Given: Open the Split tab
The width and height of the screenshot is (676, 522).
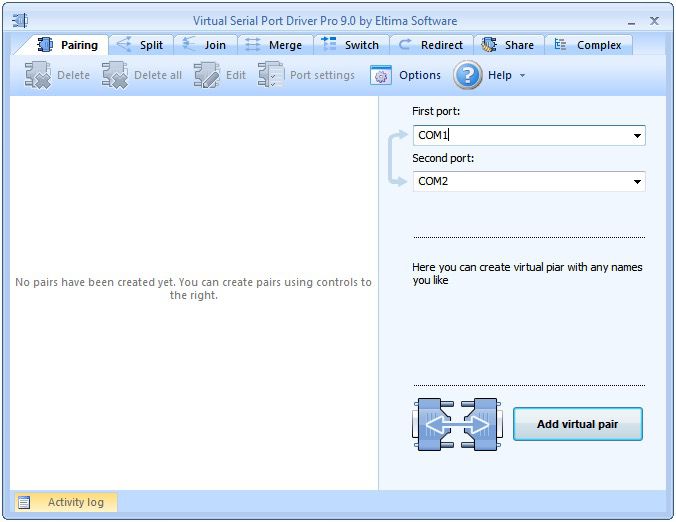Looking at the screenshot, I should pyautogui.click(x=141, y=45).
